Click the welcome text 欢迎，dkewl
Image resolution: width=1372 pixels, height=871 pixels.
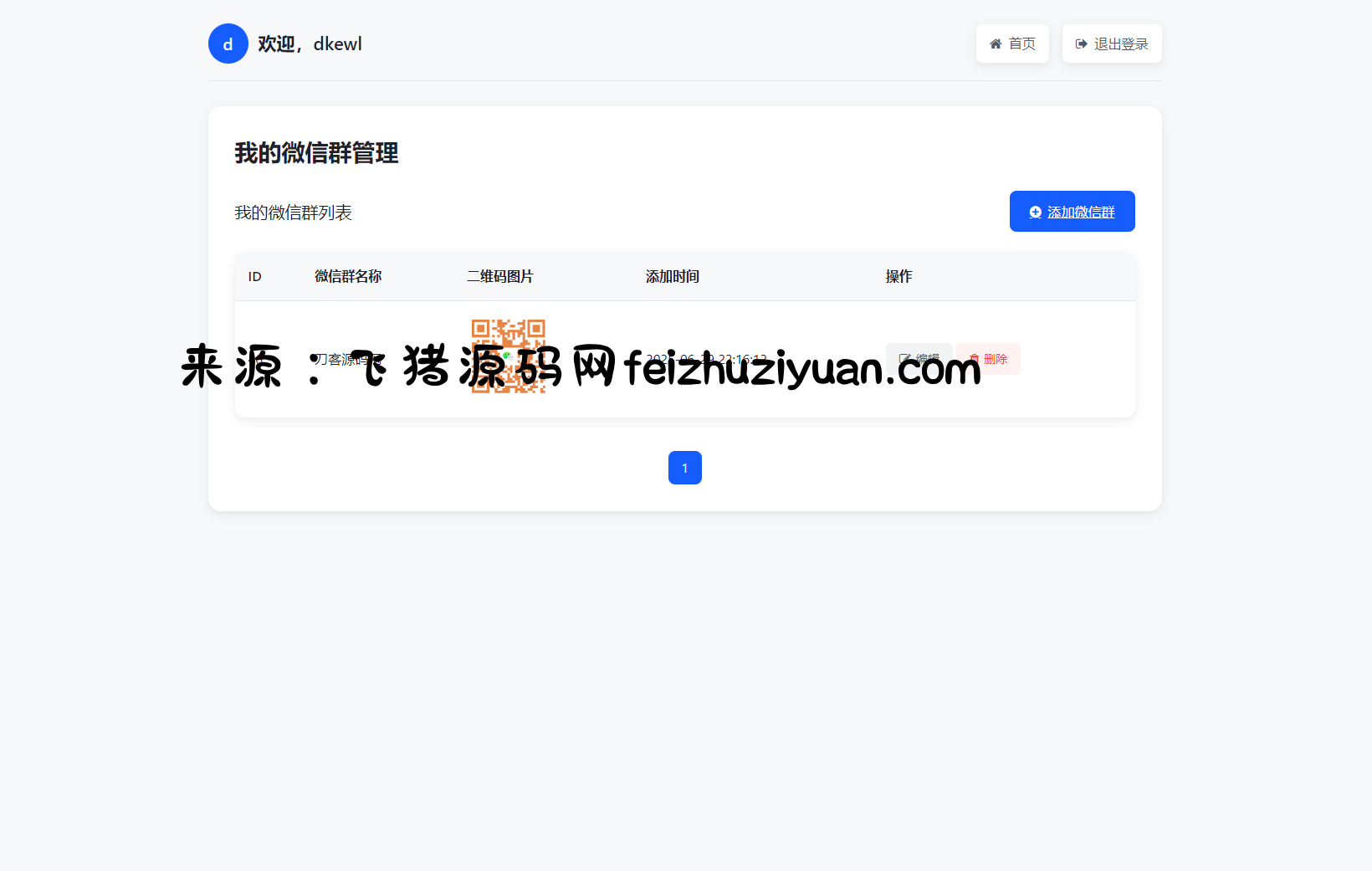pyautogui.click(x=310, y=44)
